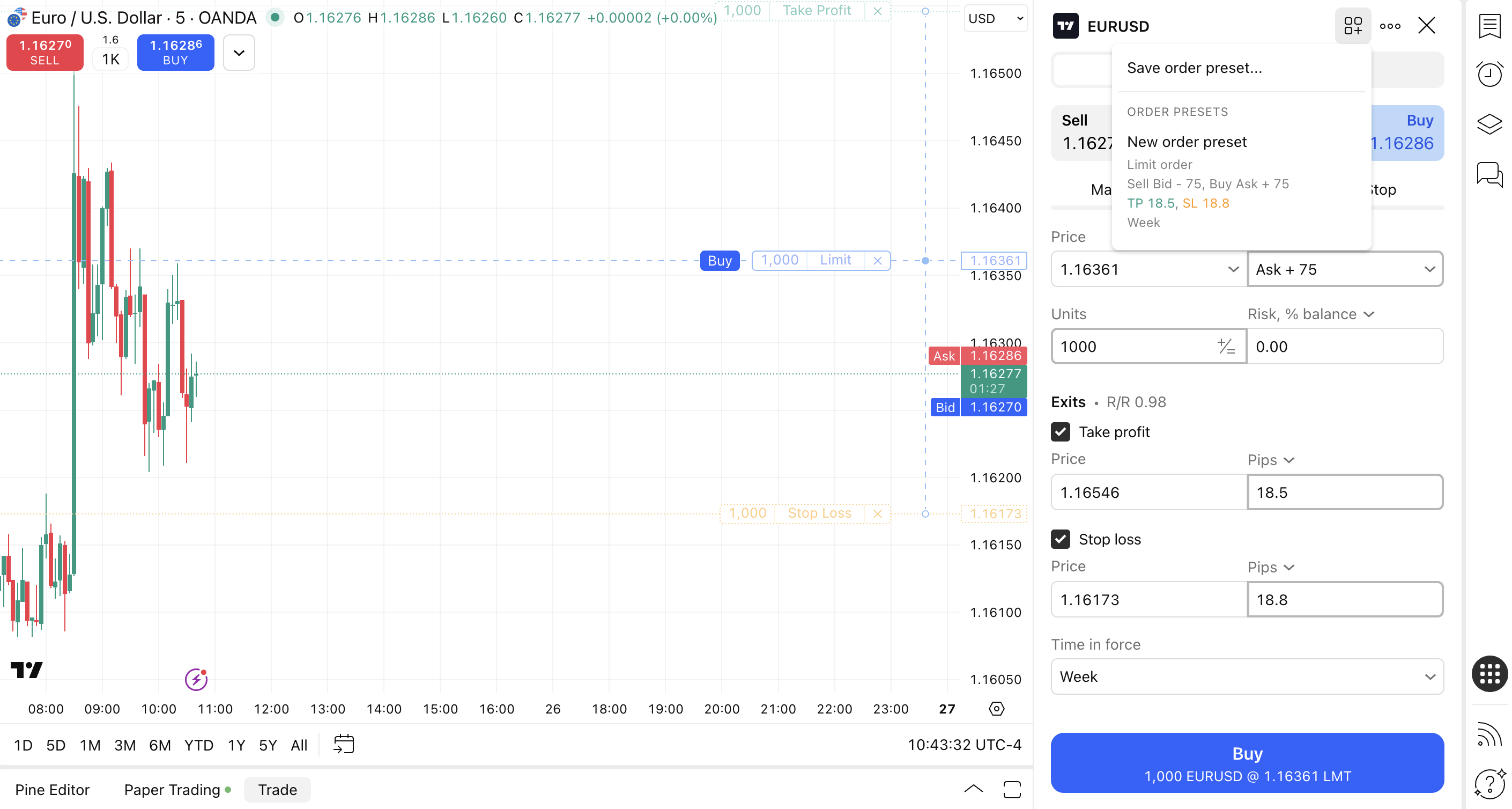This screenshot has width=1512, height=809.
Task: Toggle the units calculator icon in Units field
Action: point(1226,347)
